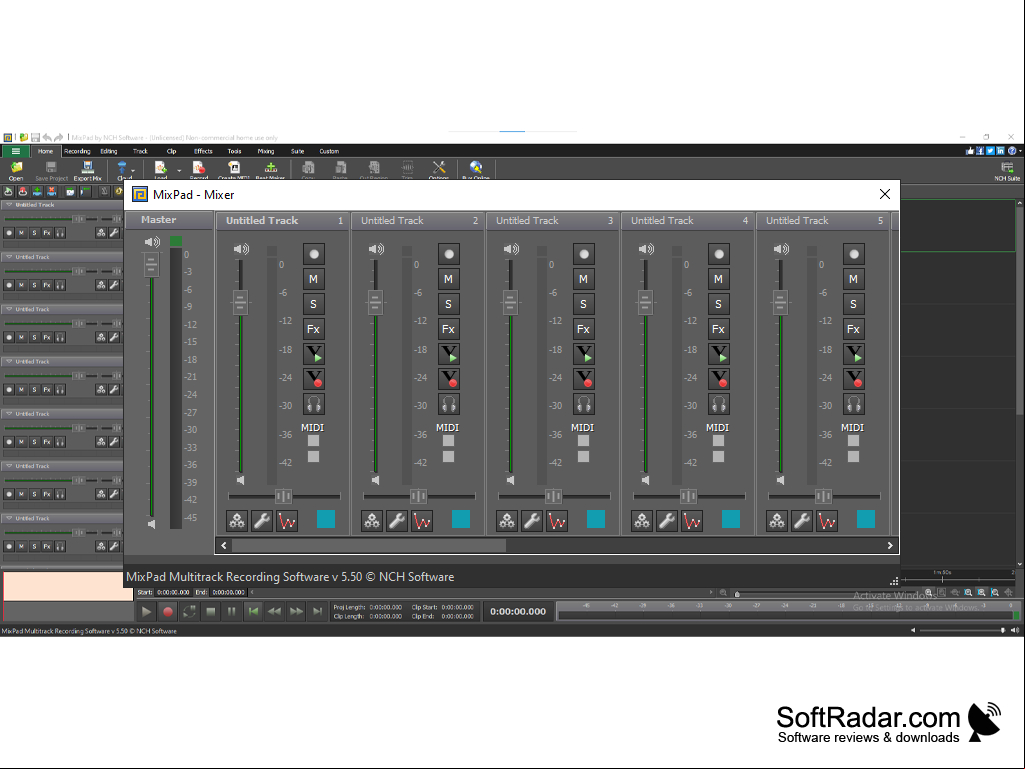This screenshot has height=769, width=1025.
Task: Mute mixer track 1 with its M button
Action: pos(314,279)
